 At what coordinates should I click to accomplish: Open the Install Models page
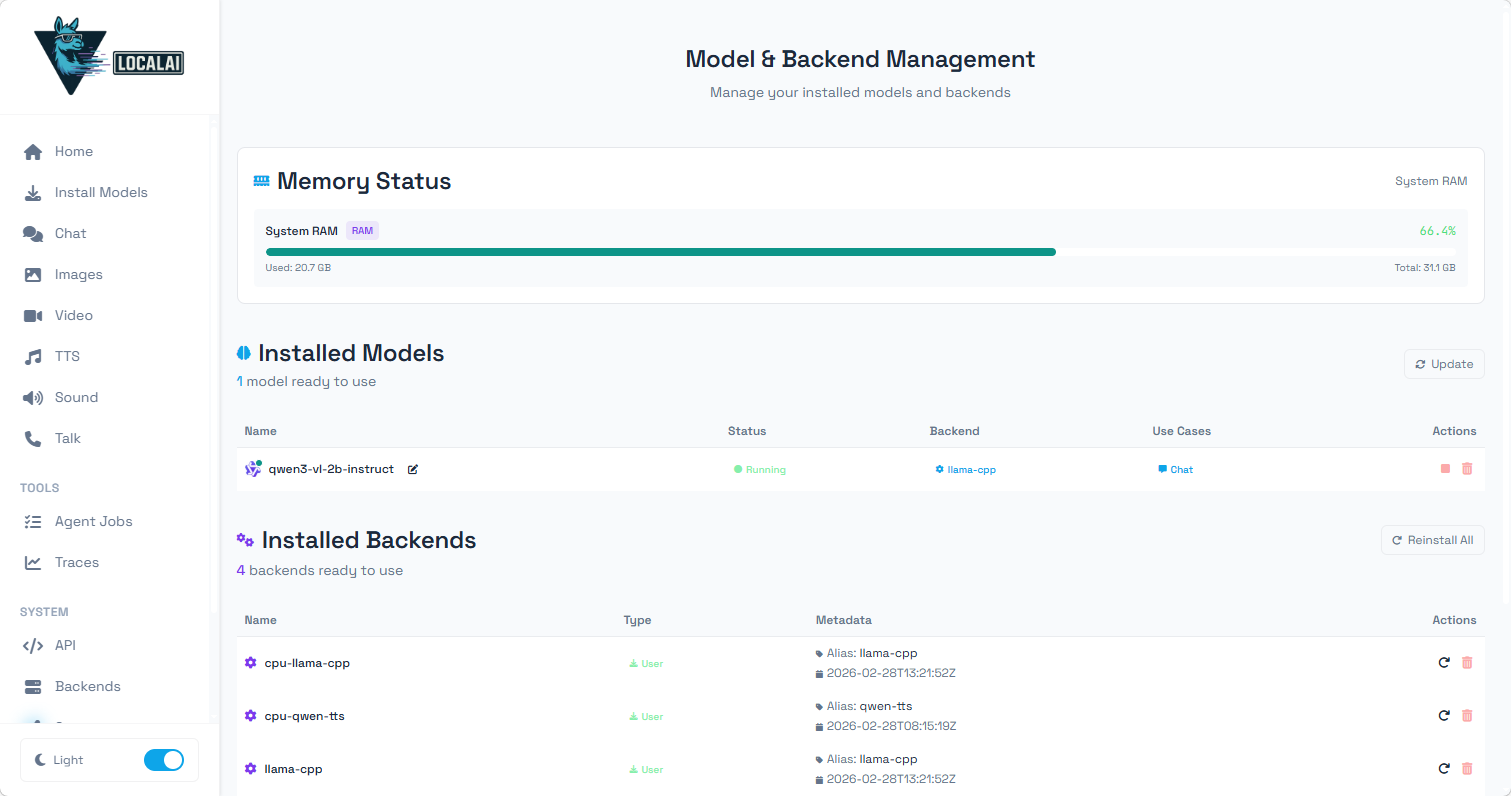(100, 192)
